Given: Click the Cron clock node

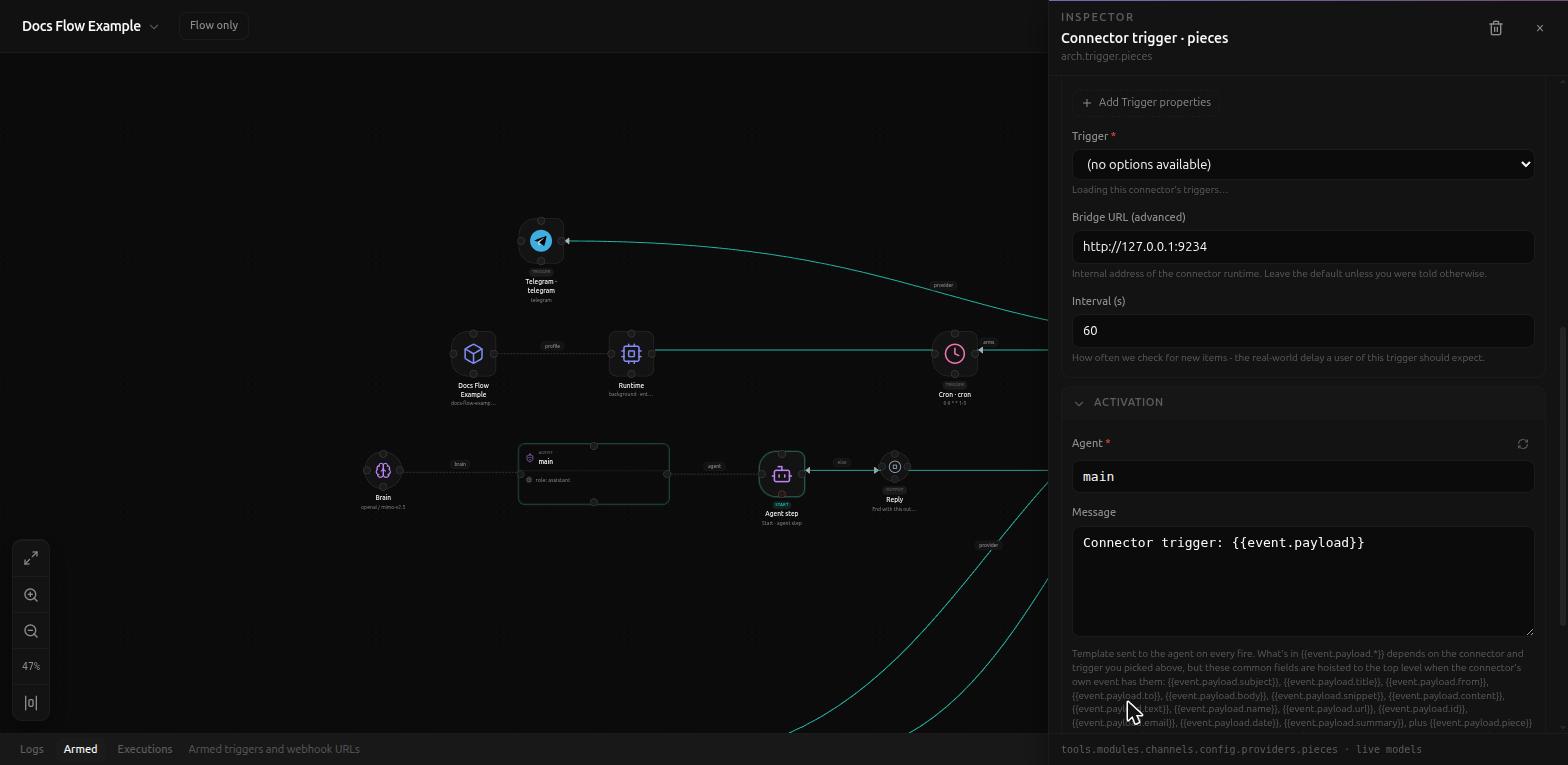Looking at the screenshot, I should [x=955, y=353].
